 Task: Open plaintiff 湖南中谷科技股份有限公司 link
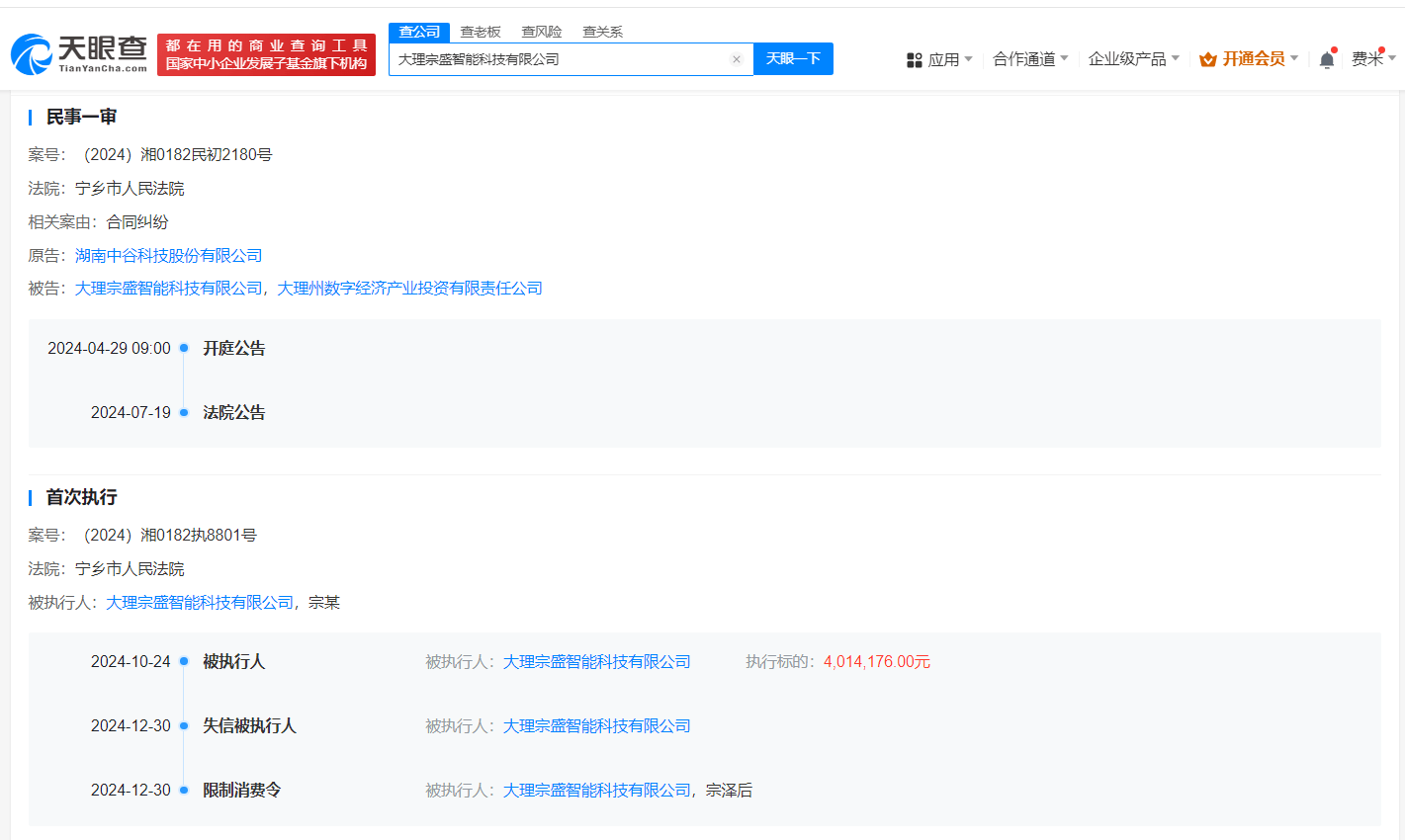click(x=169, y=255)
